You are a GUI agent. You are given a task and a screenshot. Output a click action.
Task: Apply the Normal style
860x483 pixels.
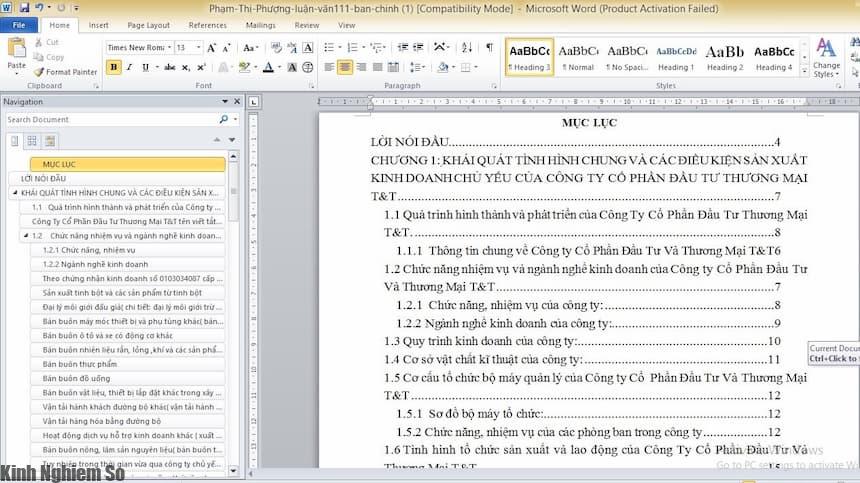[578, 57]
